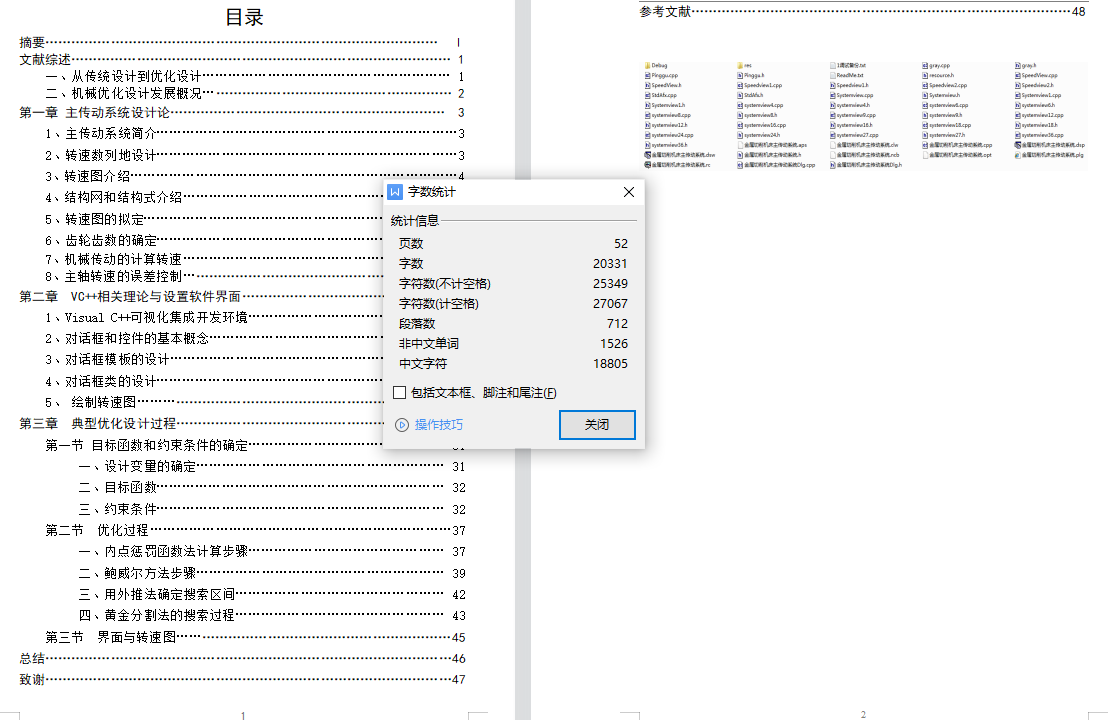The image size is (1109, 720).
Task: Click the 5、转速图的拟定 contents line
Action: [x=214, y=219]
